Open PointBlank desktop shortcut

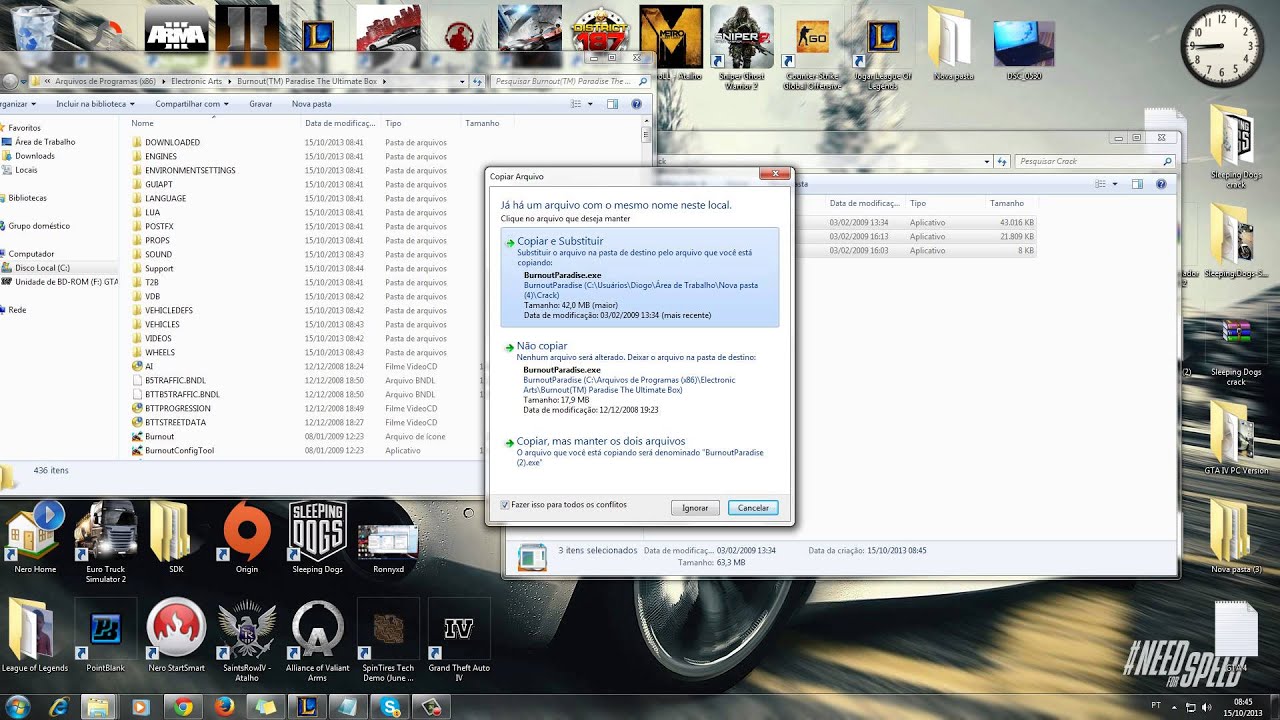click(x=106, y=636)
